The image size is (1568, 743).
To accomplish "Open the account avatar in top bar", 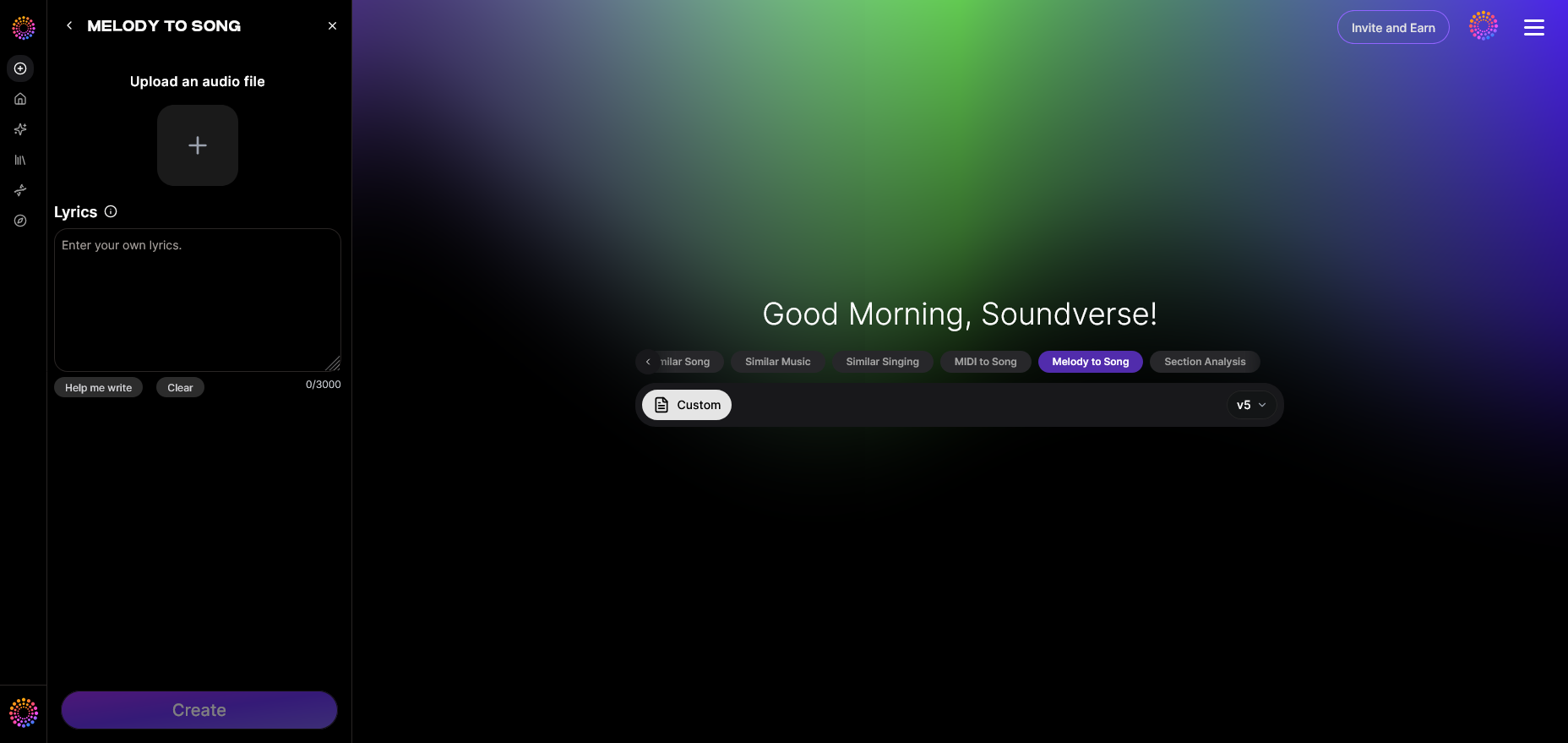I will [x=1484, y=25].
